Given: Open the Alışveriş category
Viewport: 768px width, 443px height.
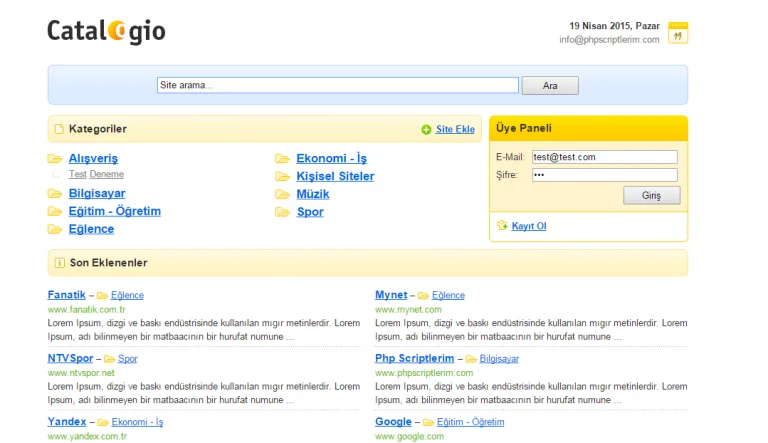Looking at the screenshot, I should pos(93,159).
